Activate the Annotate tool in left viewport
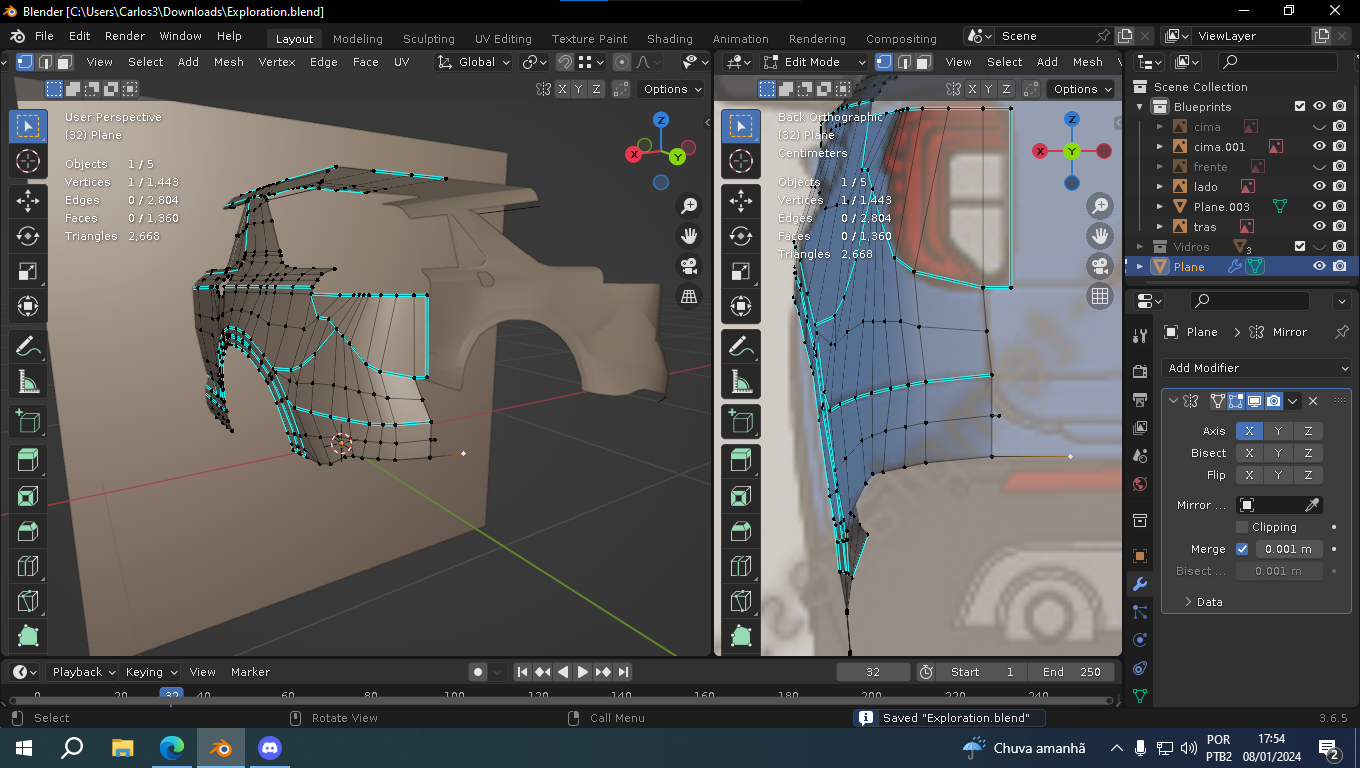The image size is (1360, 768). [28, 346]
